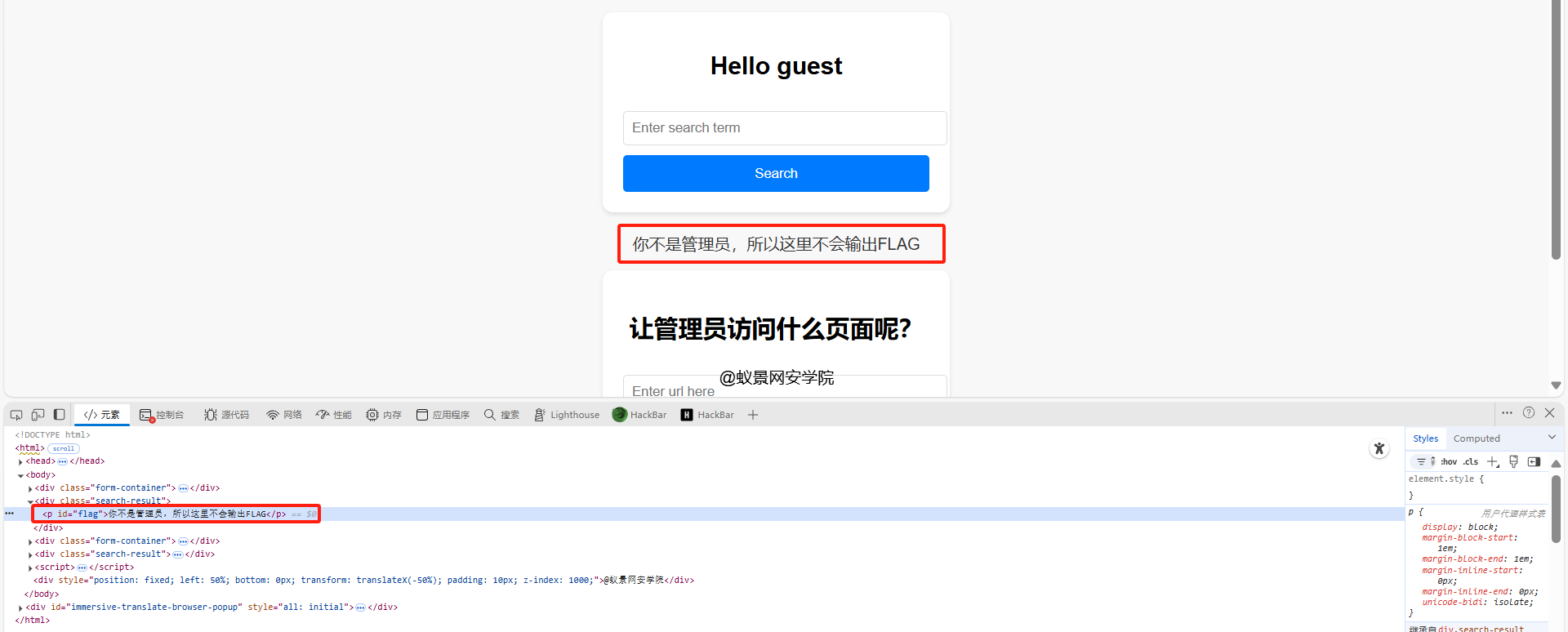This screenshot has height=632, width=1568.
Task: Open DevTools help question mark icon
Action: [1529, 413]
